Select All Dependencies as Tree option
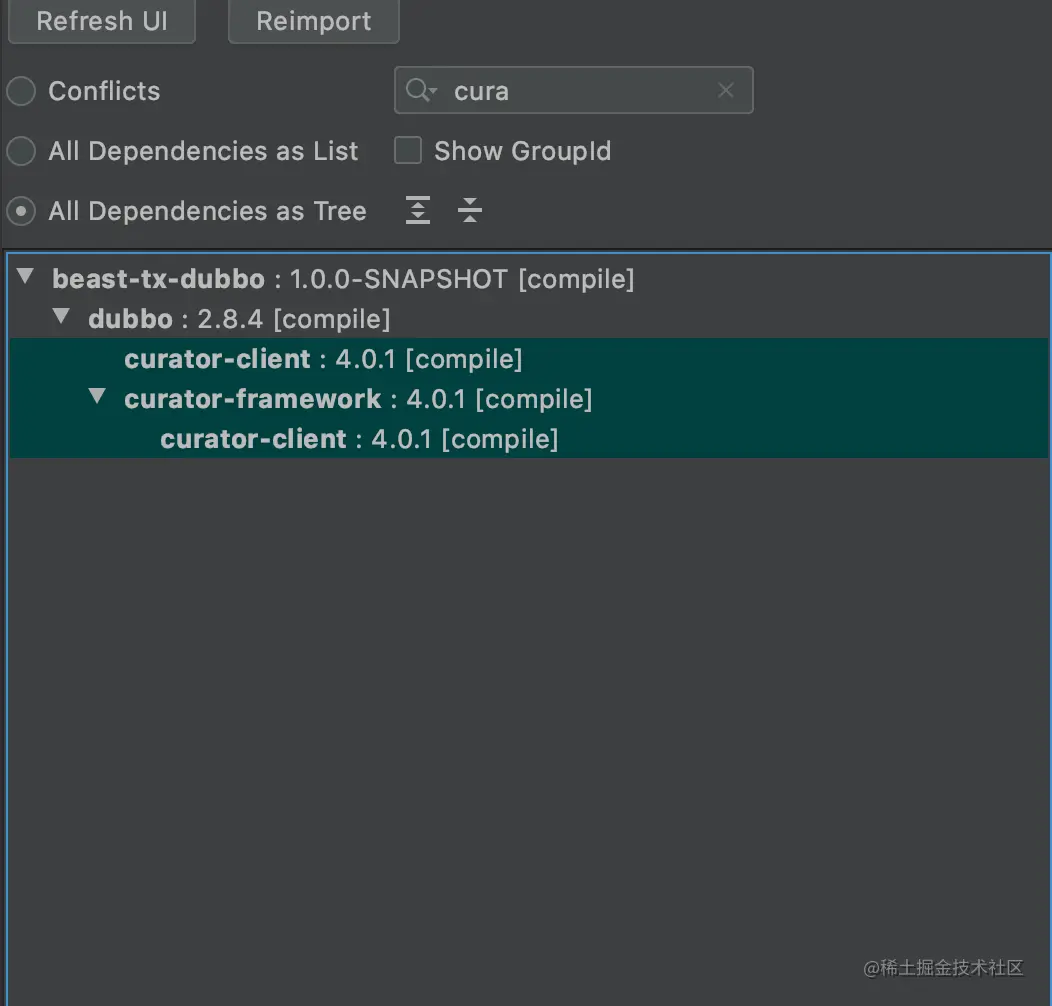The width and height of the screenshot is (1052, 1006). (21, 212)
